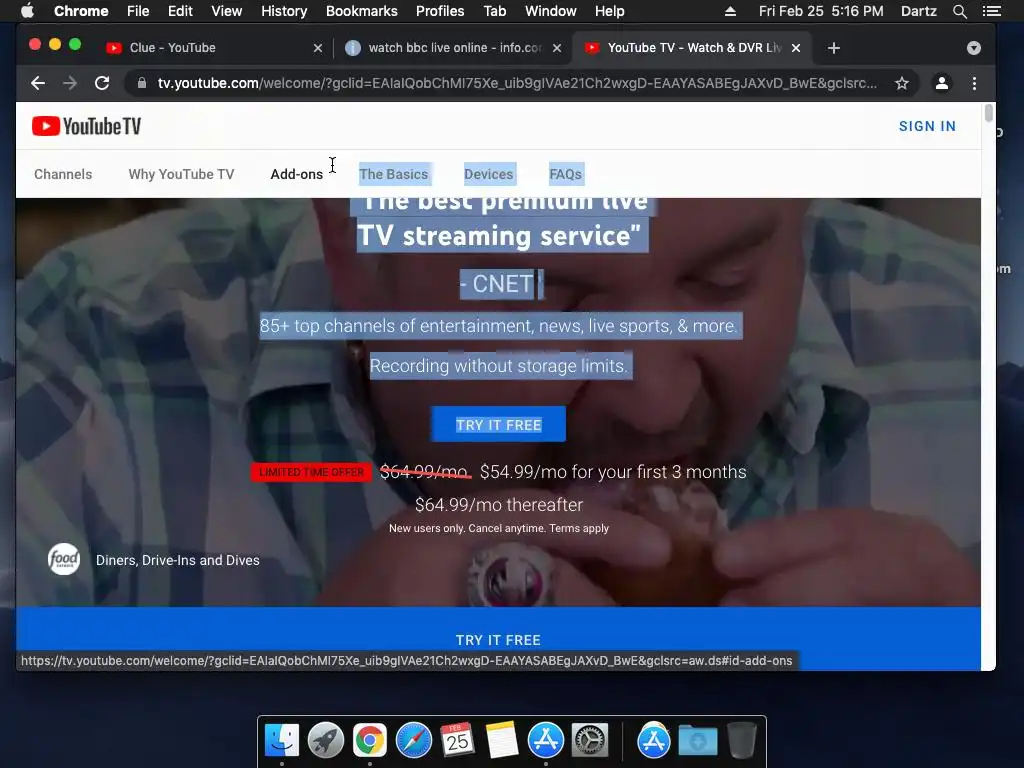Close the watch bbc live online tab

(x=557, y=48)
